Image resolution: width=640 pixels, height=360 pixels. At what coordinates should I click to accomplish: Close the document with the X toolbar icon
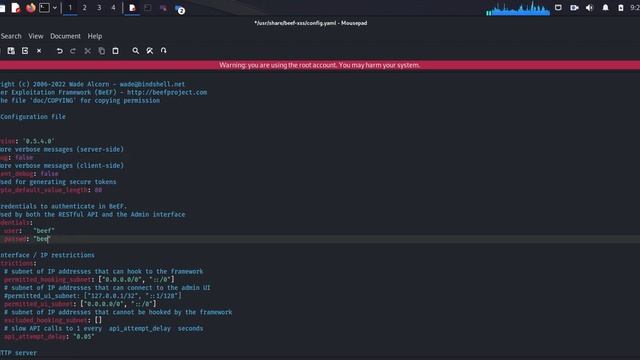point(39,51)
